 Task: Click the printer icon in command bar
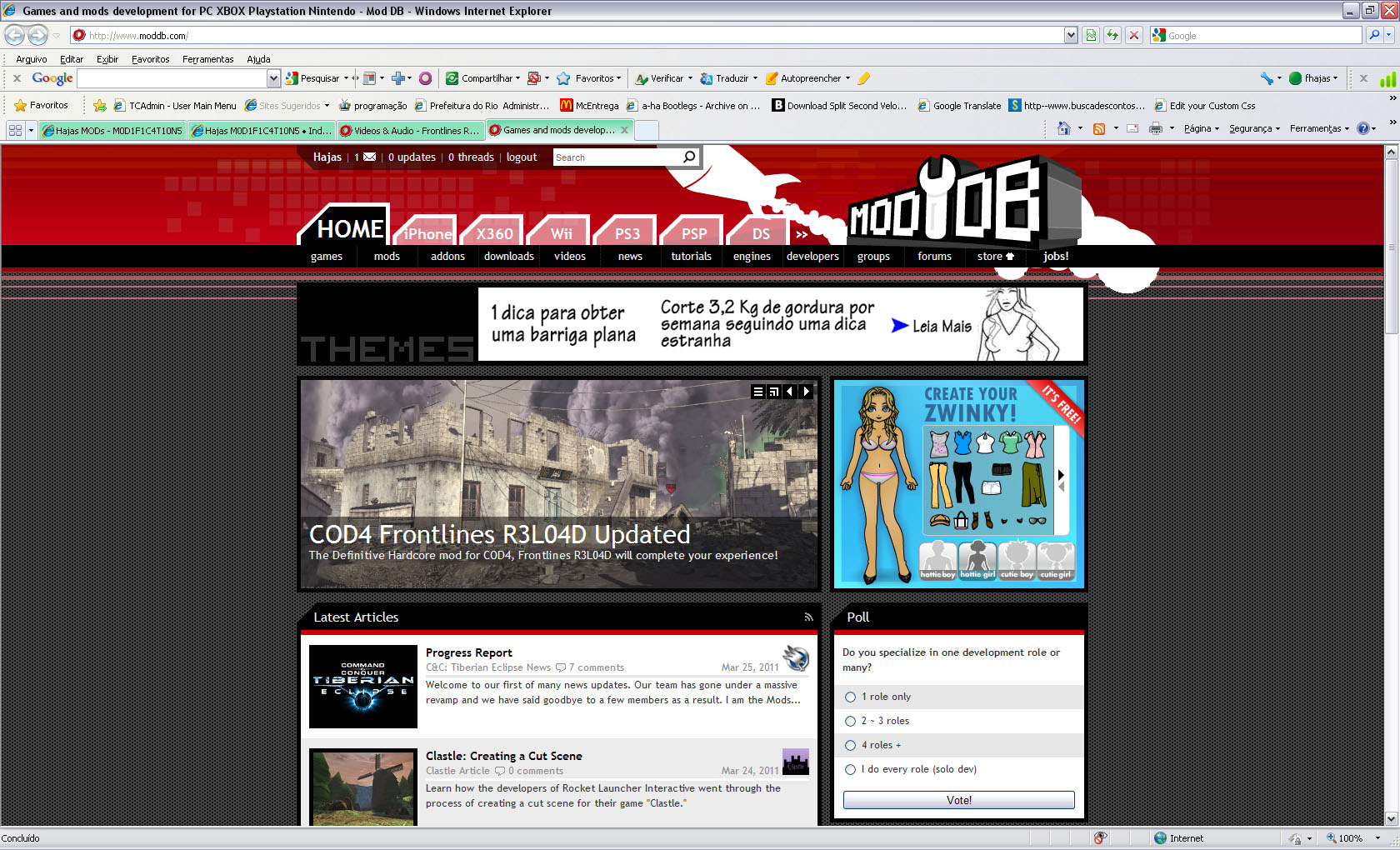[x=1155, y=128]
